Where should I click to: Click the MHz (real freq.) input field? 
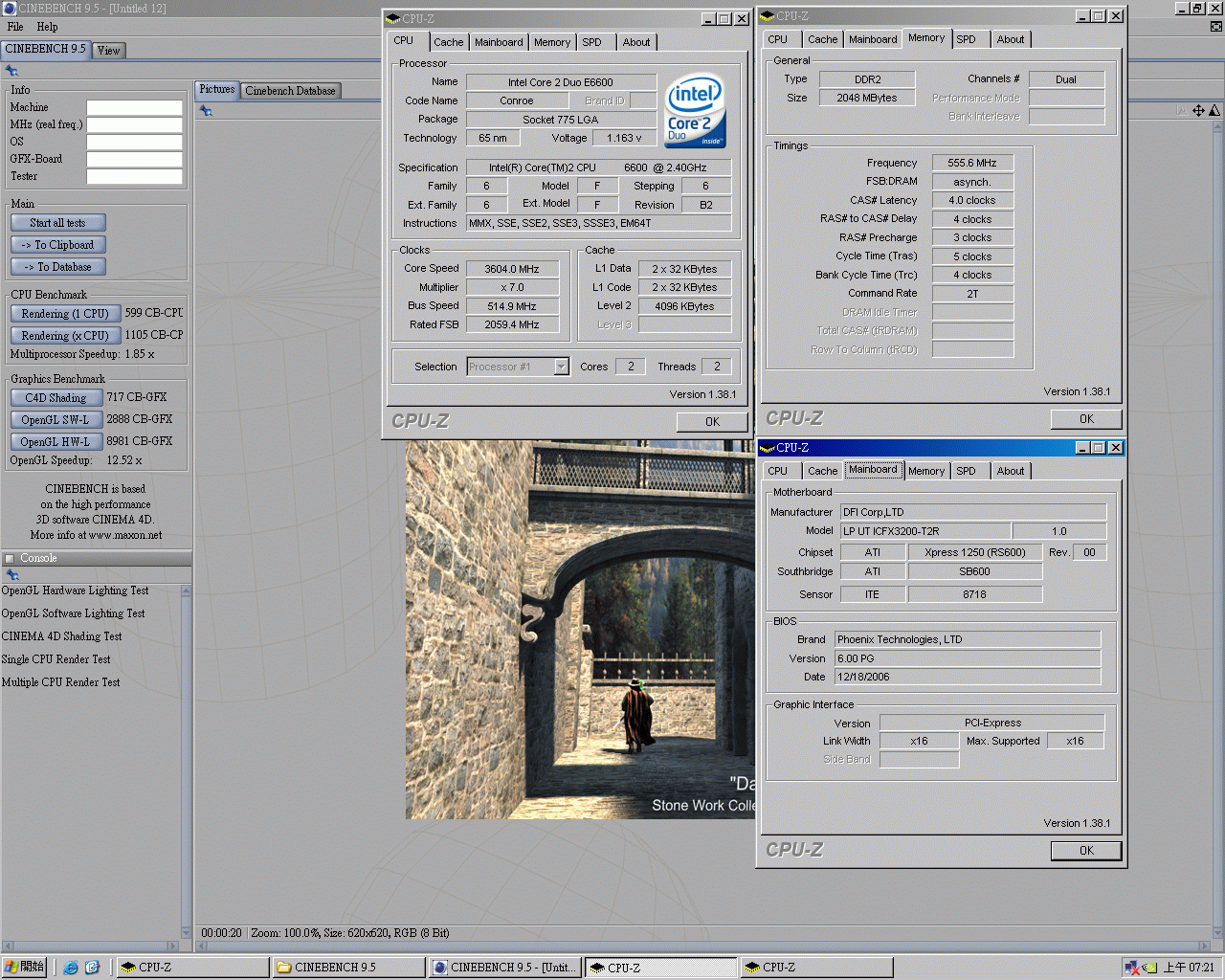coord(134,124)
